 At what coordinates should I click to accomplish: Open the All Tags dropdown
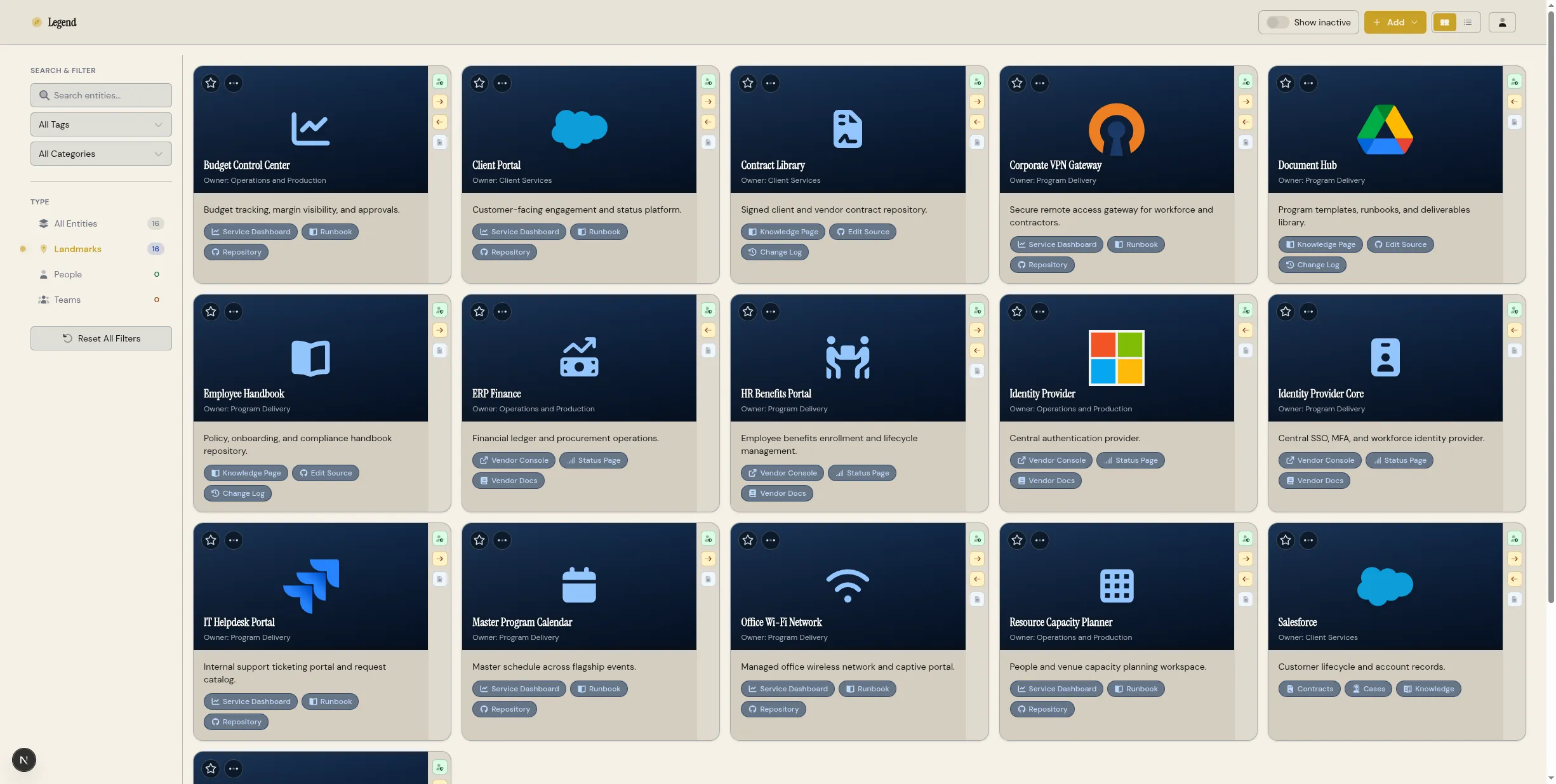click(x=101, y=124)
